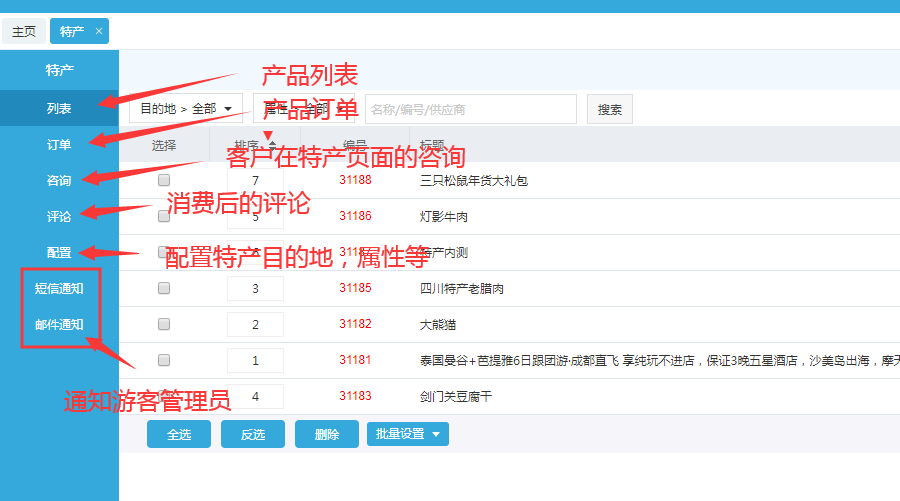Click the 全选 button

[179, 434]
